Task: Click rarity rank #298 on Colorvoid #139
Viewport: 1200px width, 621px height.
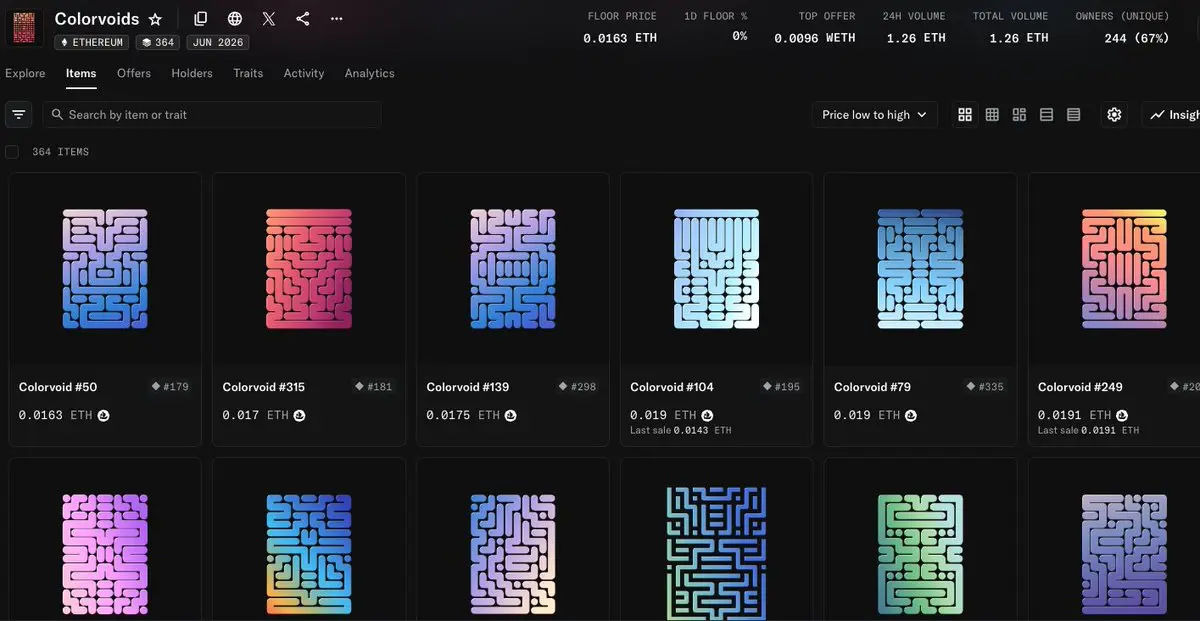Action: tap(577, 387)
